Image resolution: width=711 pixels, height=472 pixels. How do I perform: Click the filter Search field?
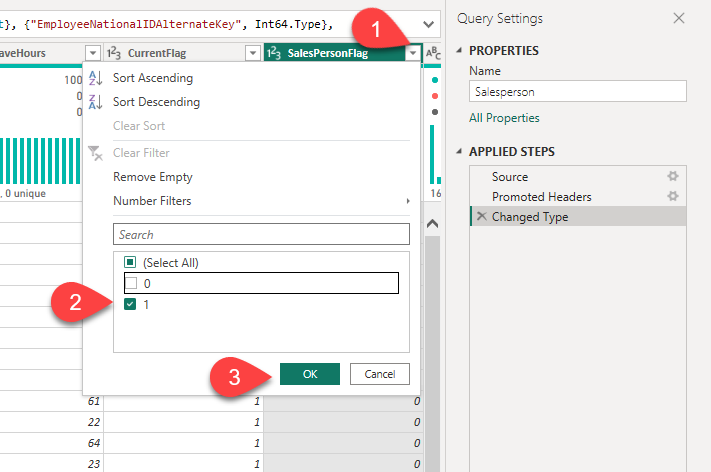(x=261, y=234)
